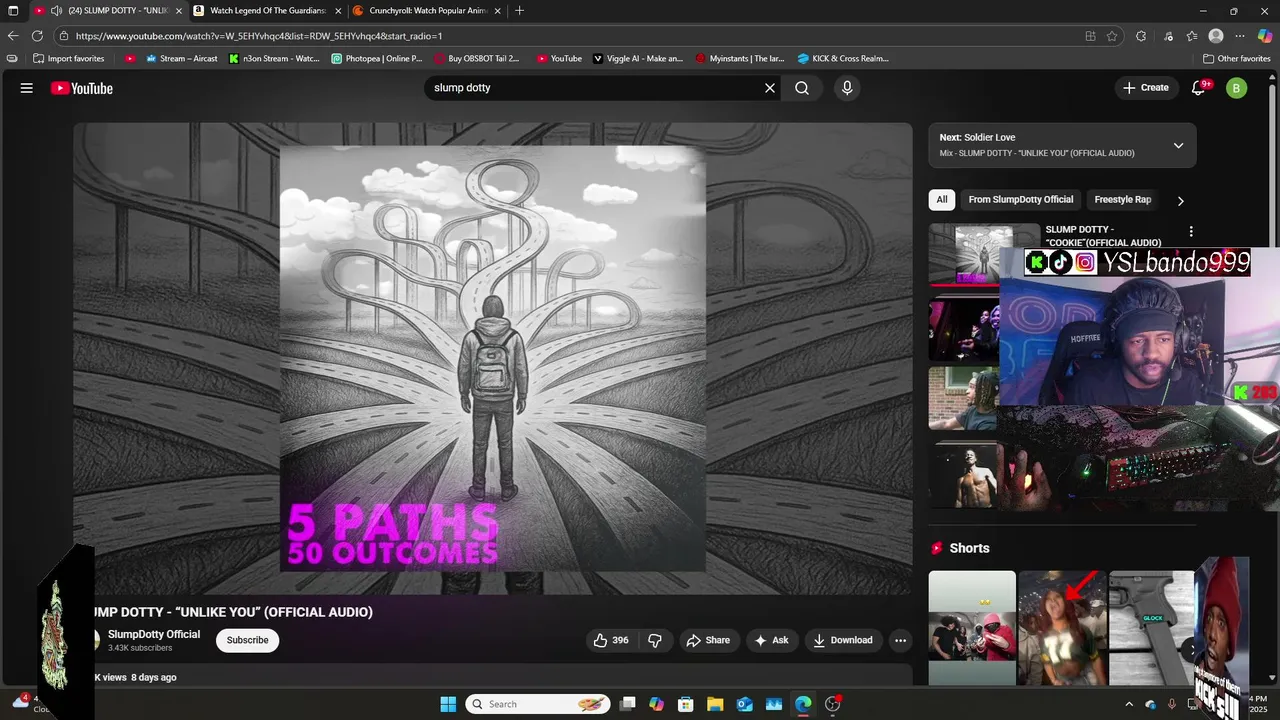This screenshot has height=720, width=1280.
Task: Open the bookmark labeled YouTube
Action: tap(559, 58)
